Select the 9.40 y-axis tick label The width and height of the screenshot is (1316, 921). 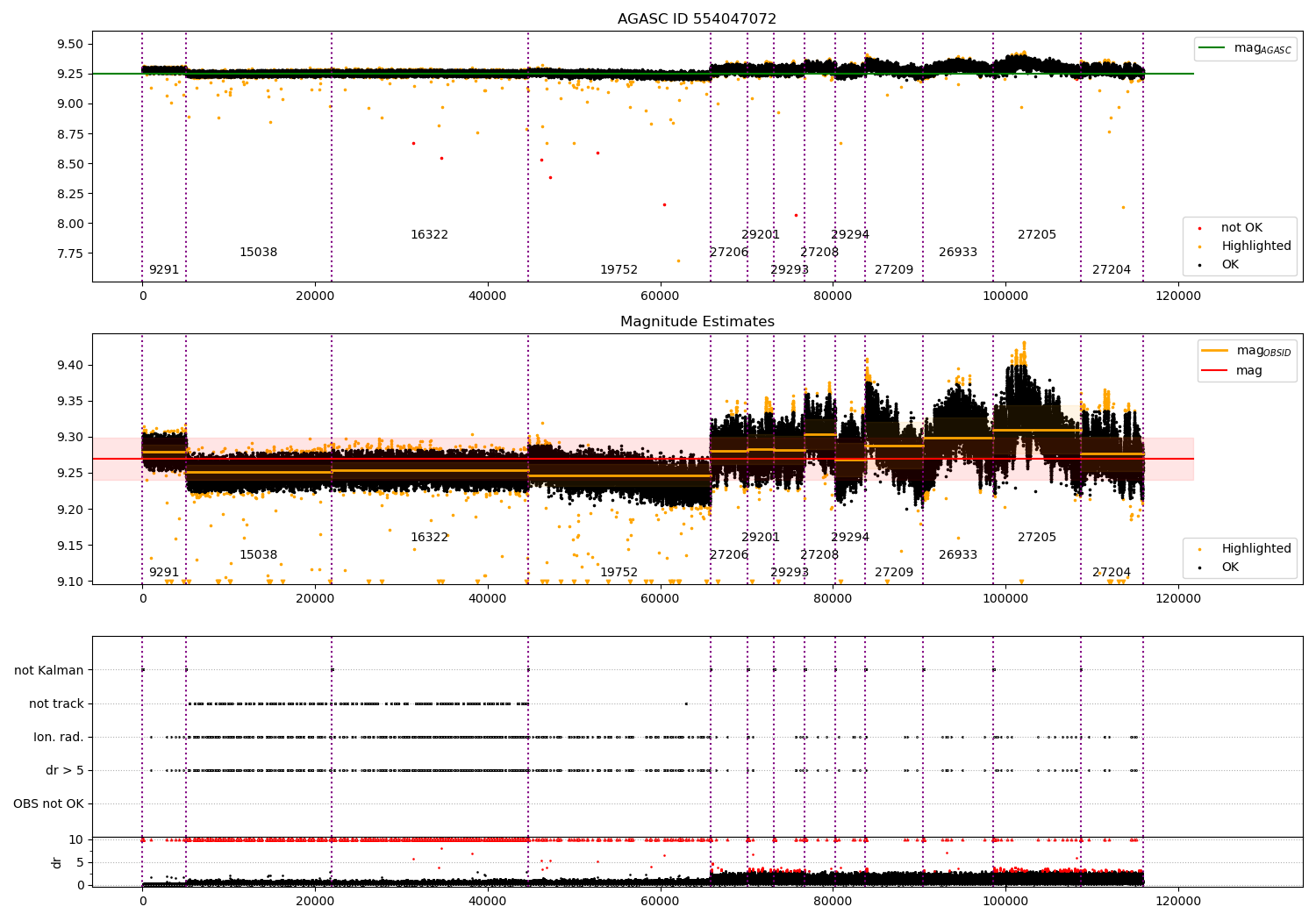tap(68, 366)
